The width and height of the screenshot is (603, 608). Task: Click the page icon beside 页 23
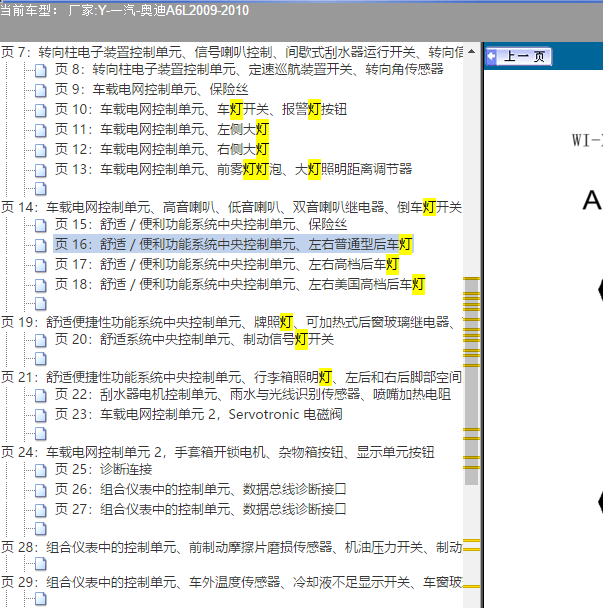point(40,416)
